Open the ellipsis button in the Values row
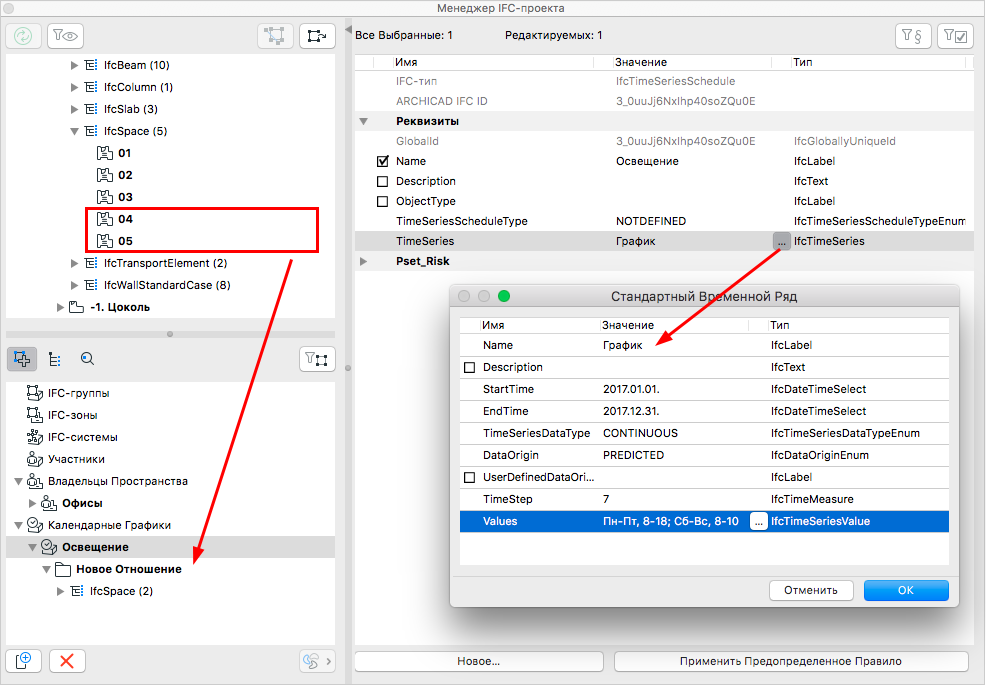 [x=759, y=522]
